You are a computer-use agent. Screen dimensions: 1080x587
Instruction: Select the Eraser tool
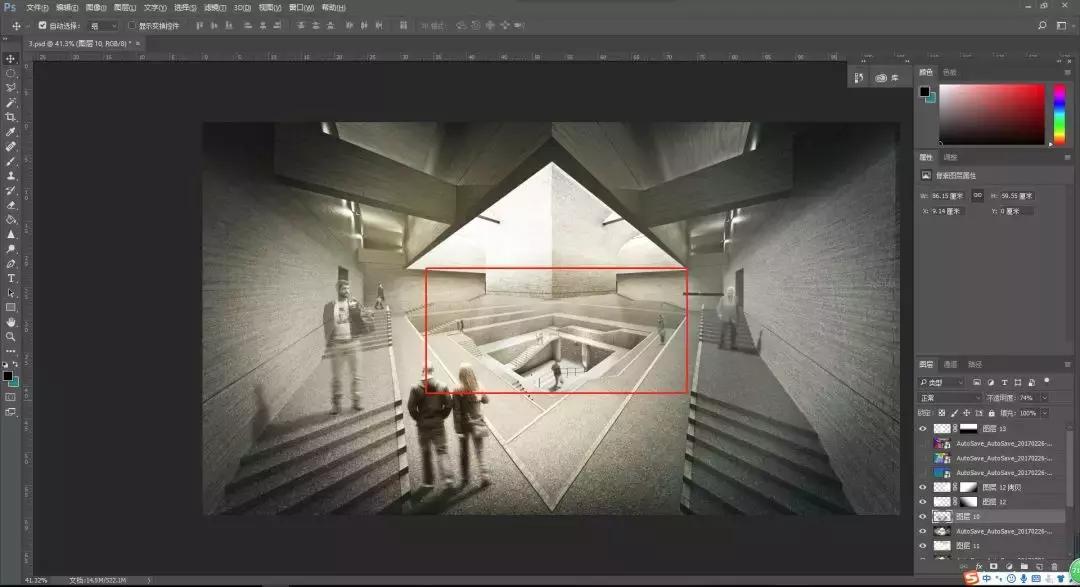click(x=11, y=205)
